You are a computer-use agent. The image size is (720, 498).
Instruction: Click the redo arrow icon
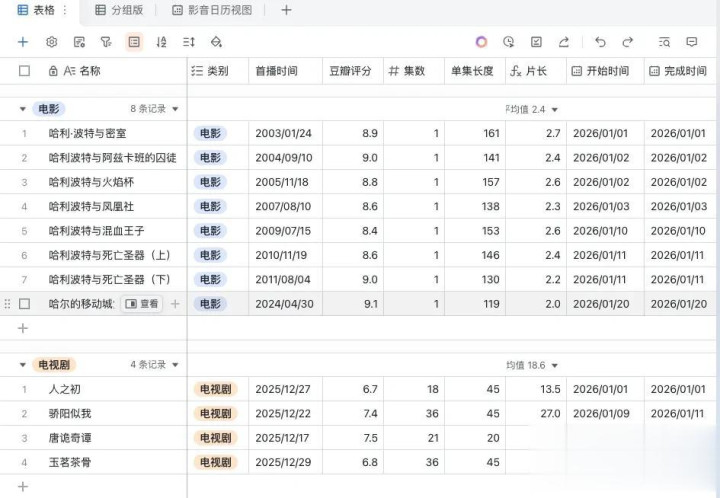(628, 42)
